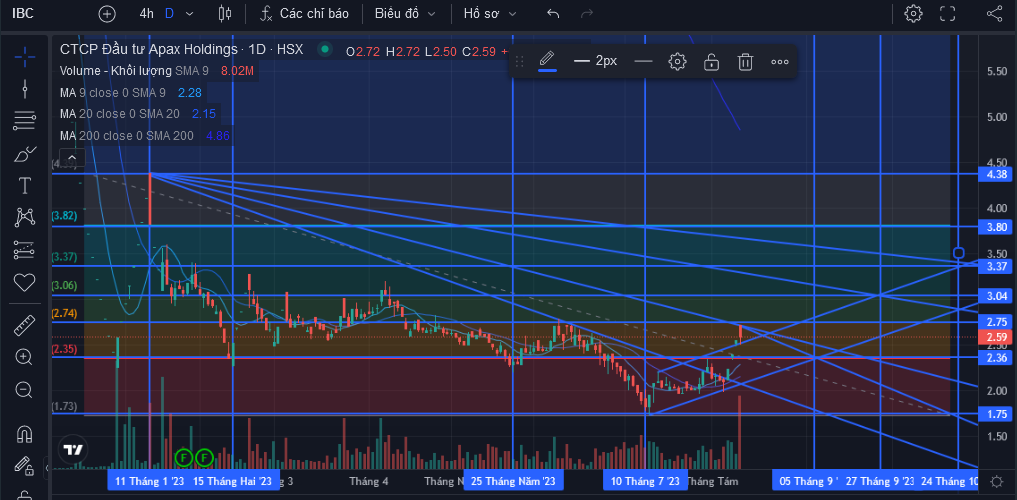Add a compare symbol with plus icon
Image resolution: width=1017 pixels, height=500 pixels.
click(x=106, y=14)
